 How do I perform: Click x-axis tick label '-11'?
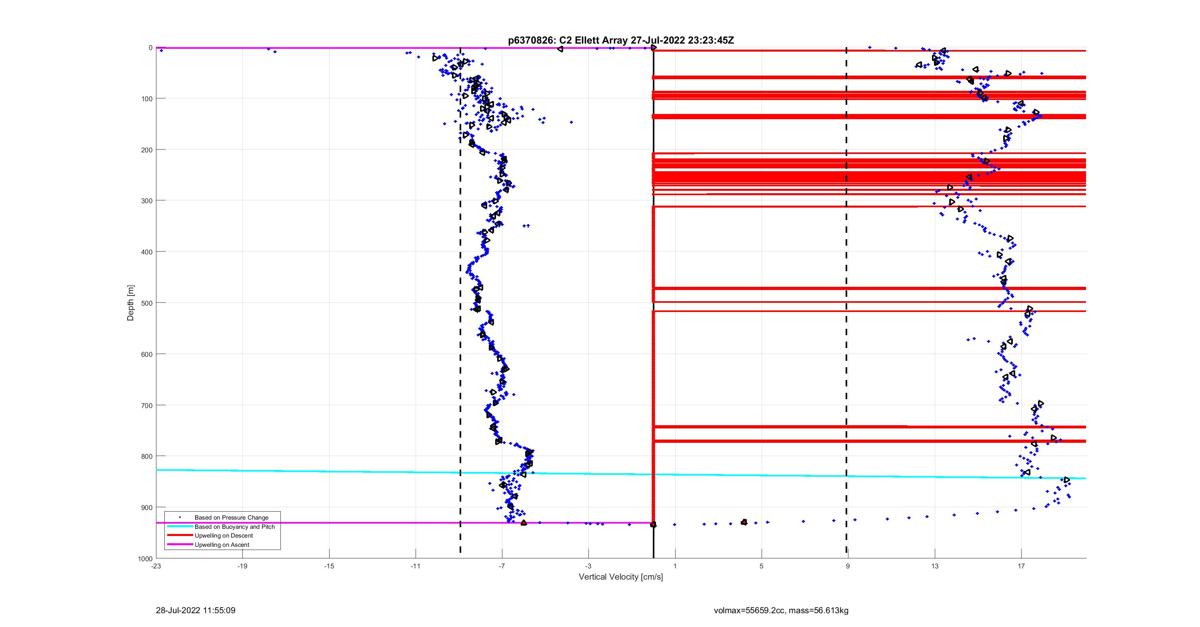click(415, 566)
